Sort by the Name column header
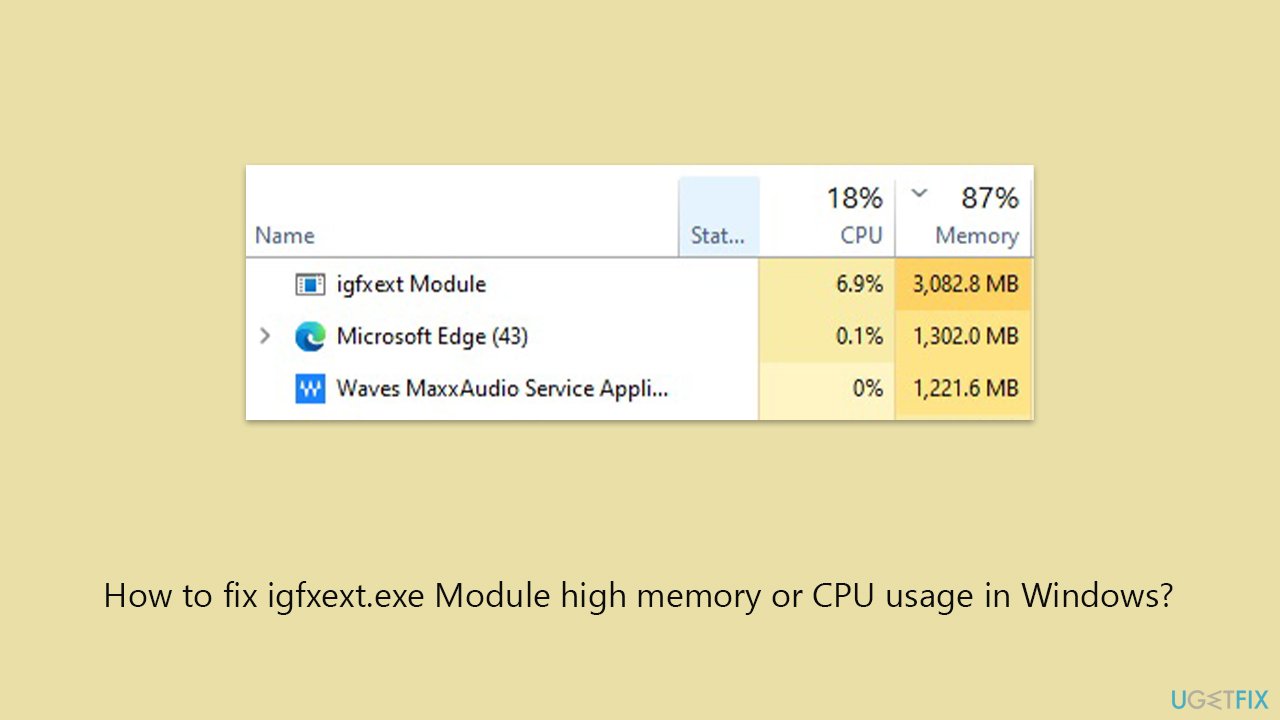 284,235
